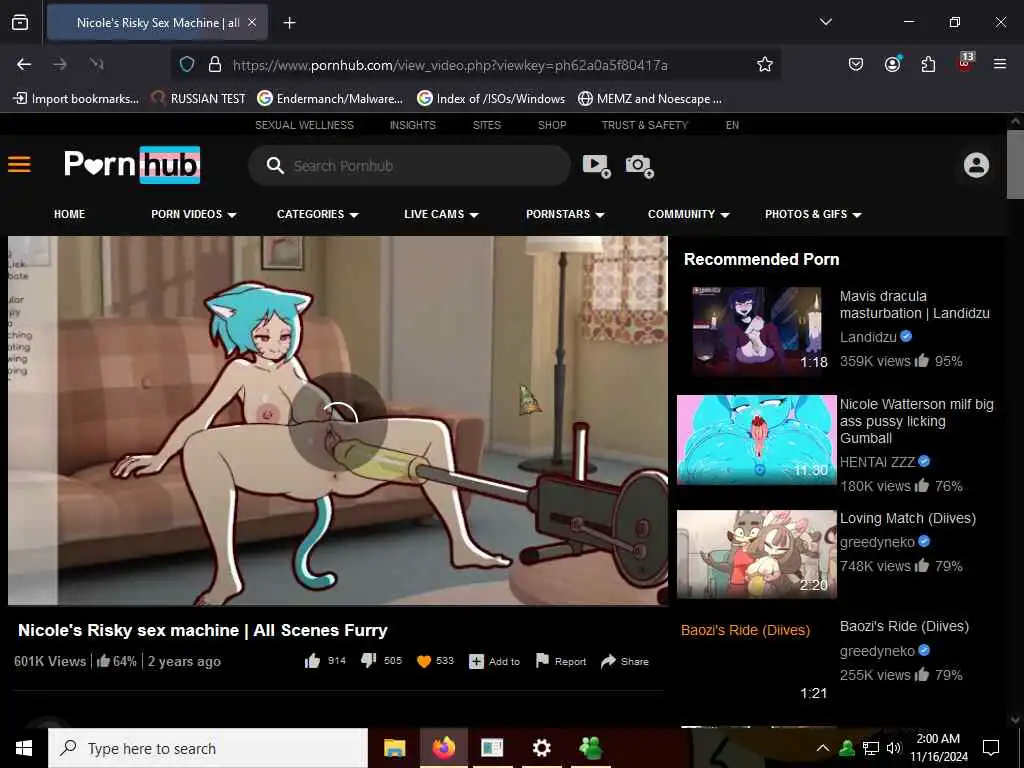1024x768 pixels.
Task: Click the Add to plus icon
Action: [476, 662]
